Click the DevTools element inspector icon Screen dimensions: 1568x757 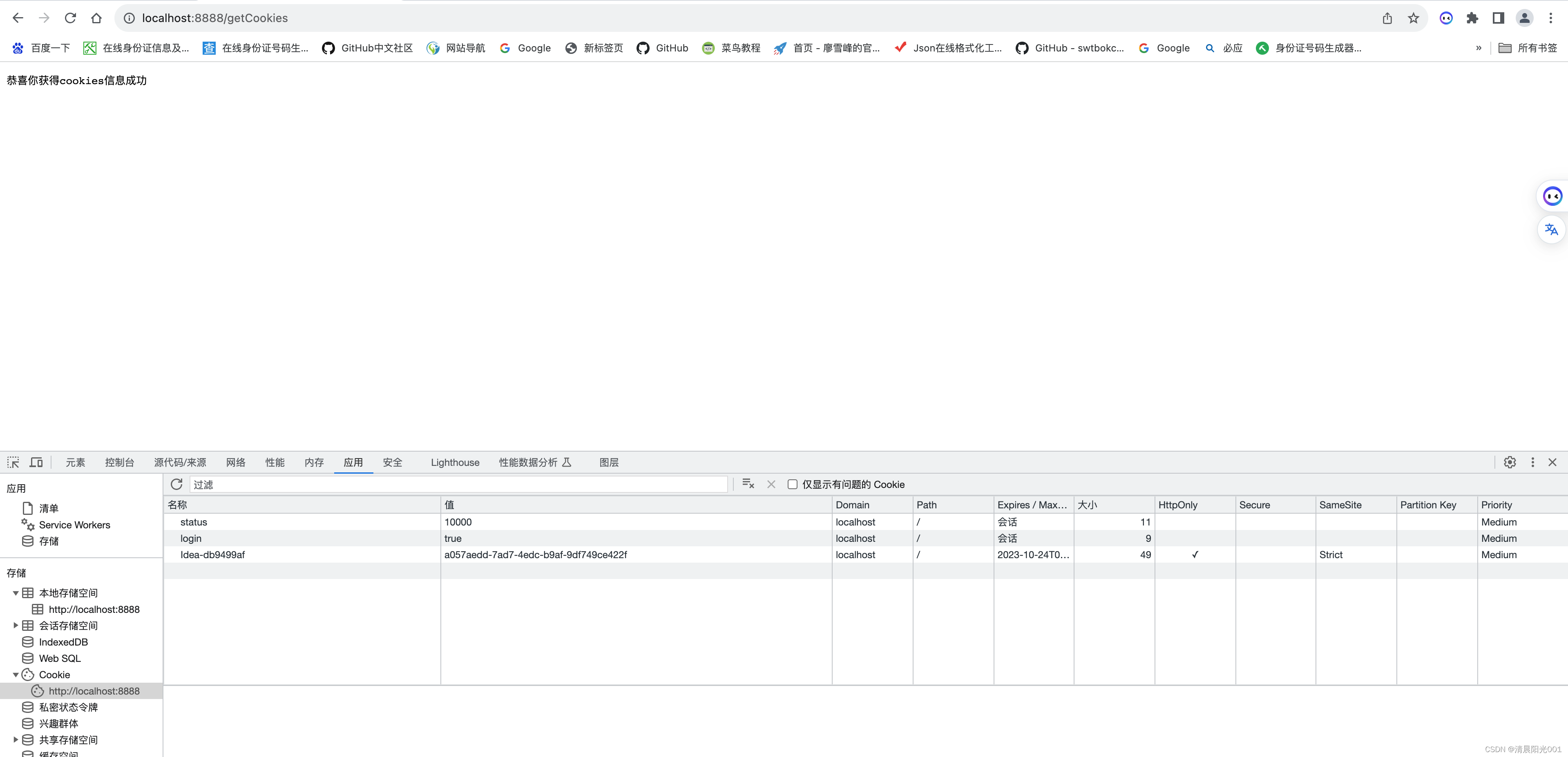(x=13, y=462)
